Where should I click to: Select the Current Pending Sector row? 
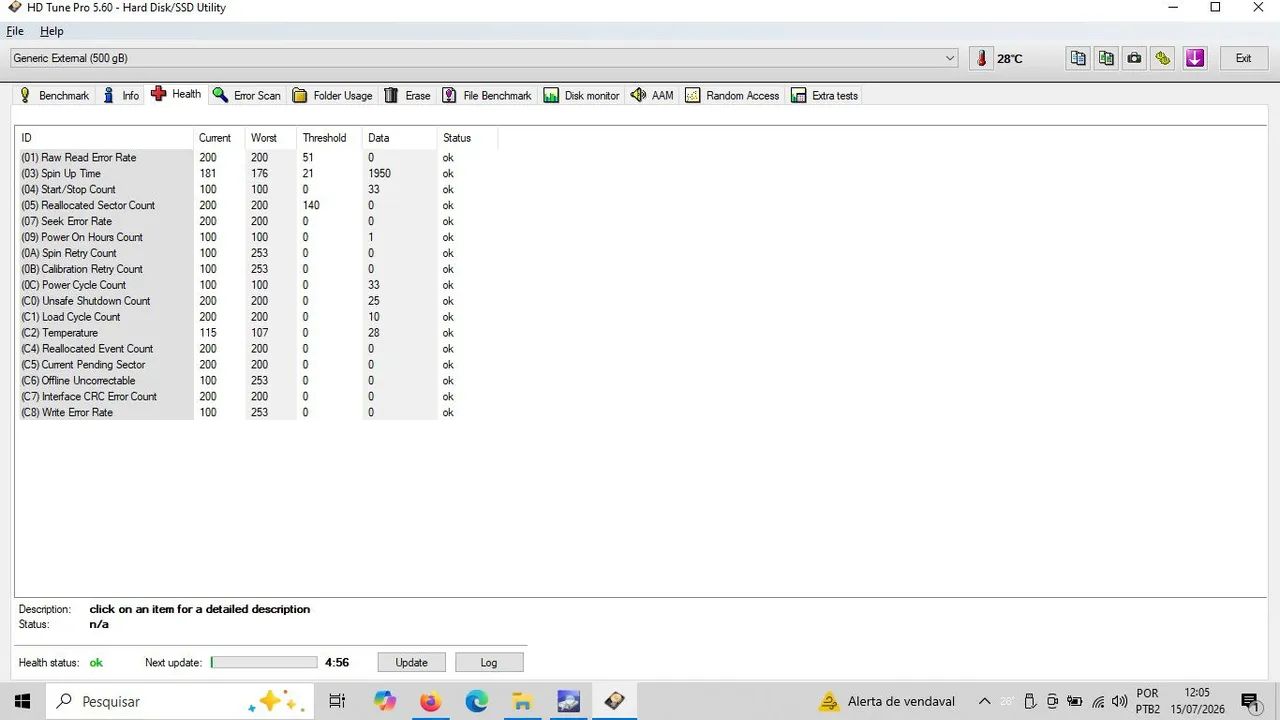pos(257,365)
